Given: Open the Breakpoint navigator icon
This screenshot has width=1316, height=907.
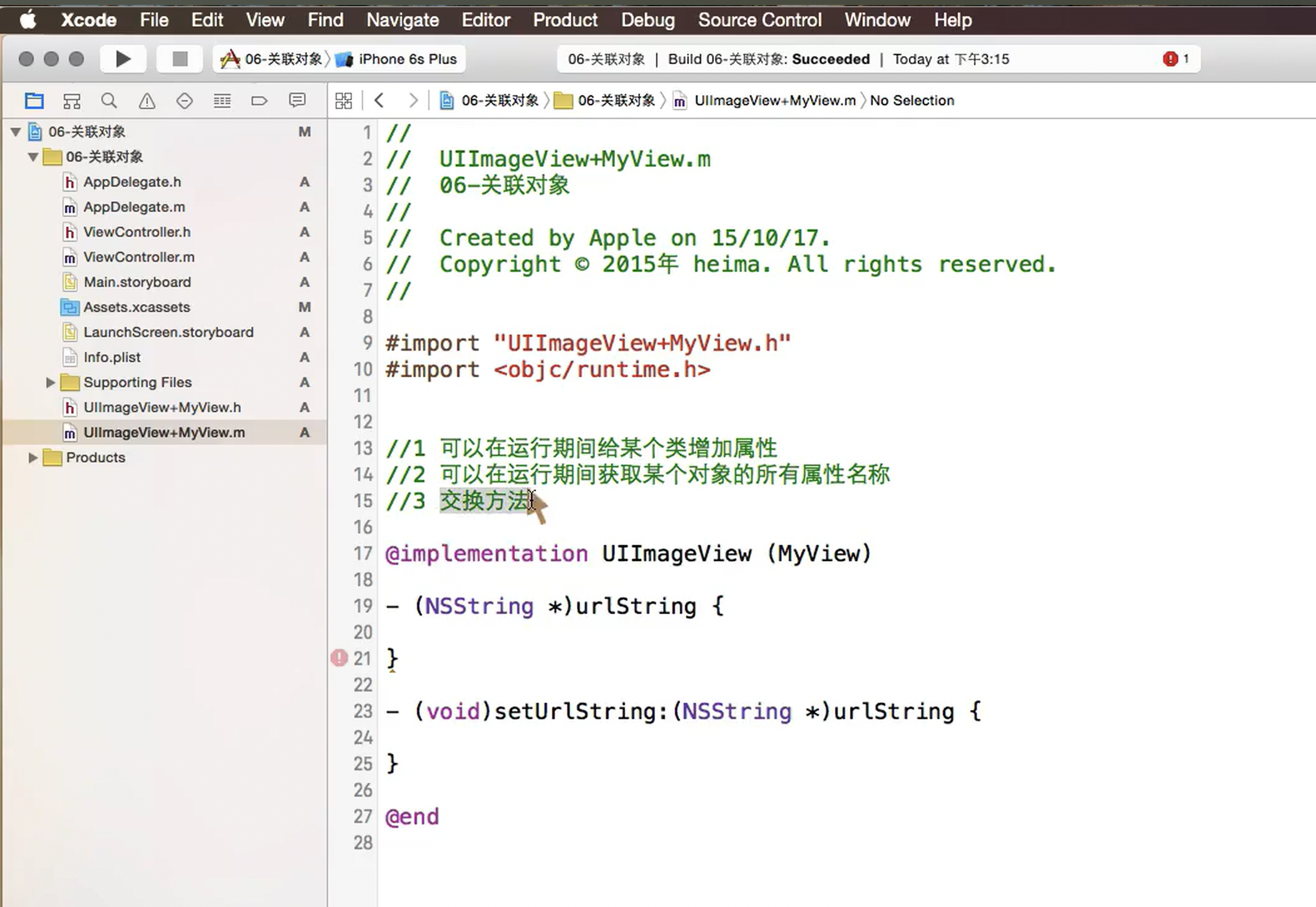Looking at the screenshot, I should (259, 100).
